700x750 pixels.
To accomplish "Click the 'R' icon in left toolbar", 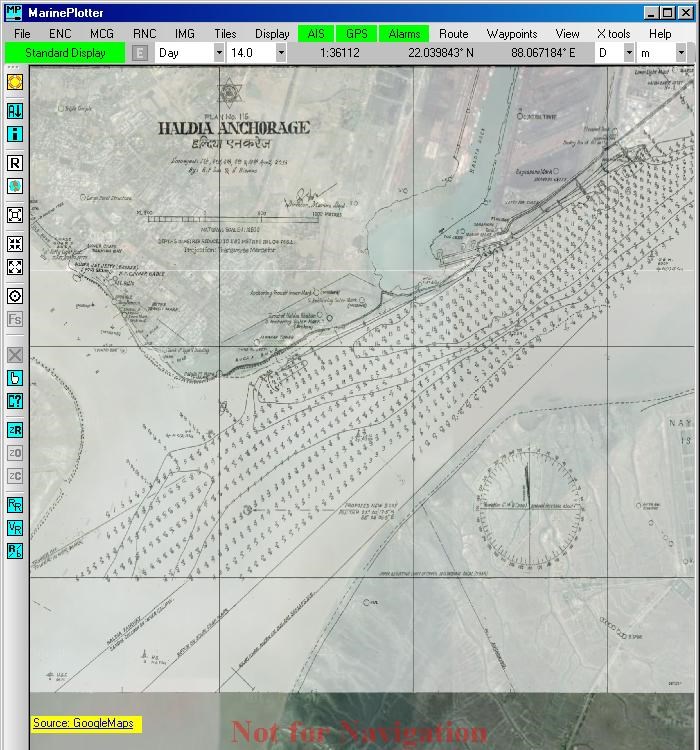I will (x=15, y=163).
